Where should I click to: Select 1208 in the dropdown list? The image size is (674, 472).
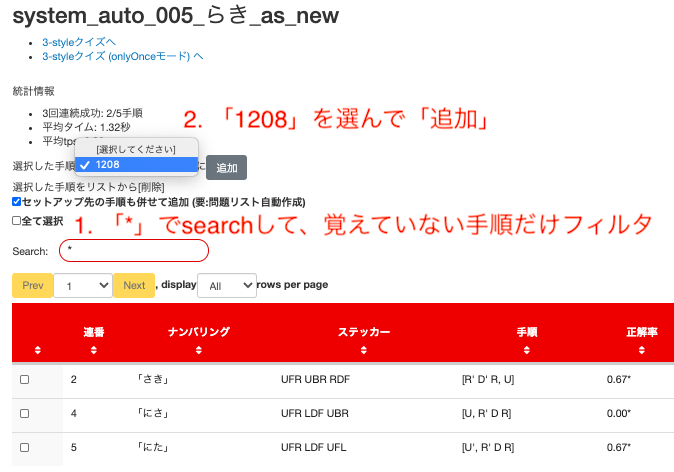(136, 165)
